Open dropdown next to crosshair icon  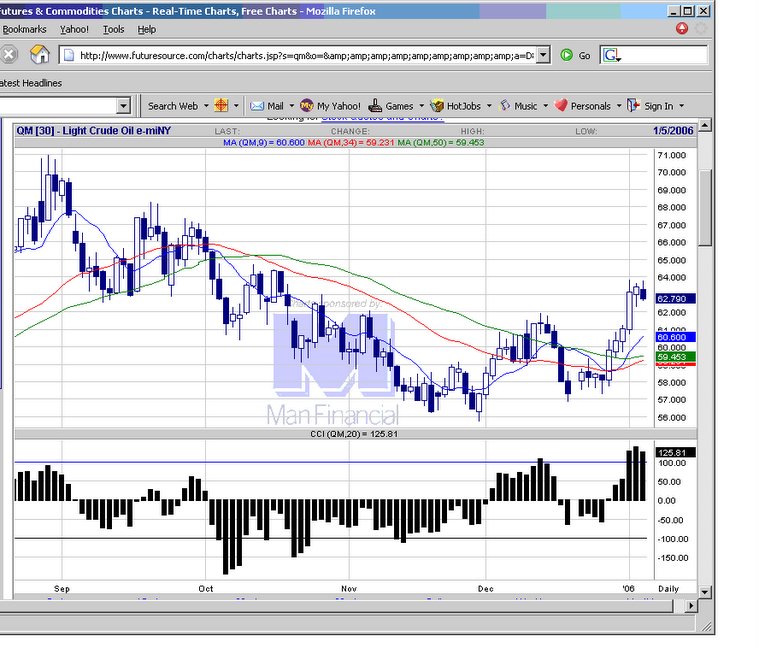coord(236,106)
